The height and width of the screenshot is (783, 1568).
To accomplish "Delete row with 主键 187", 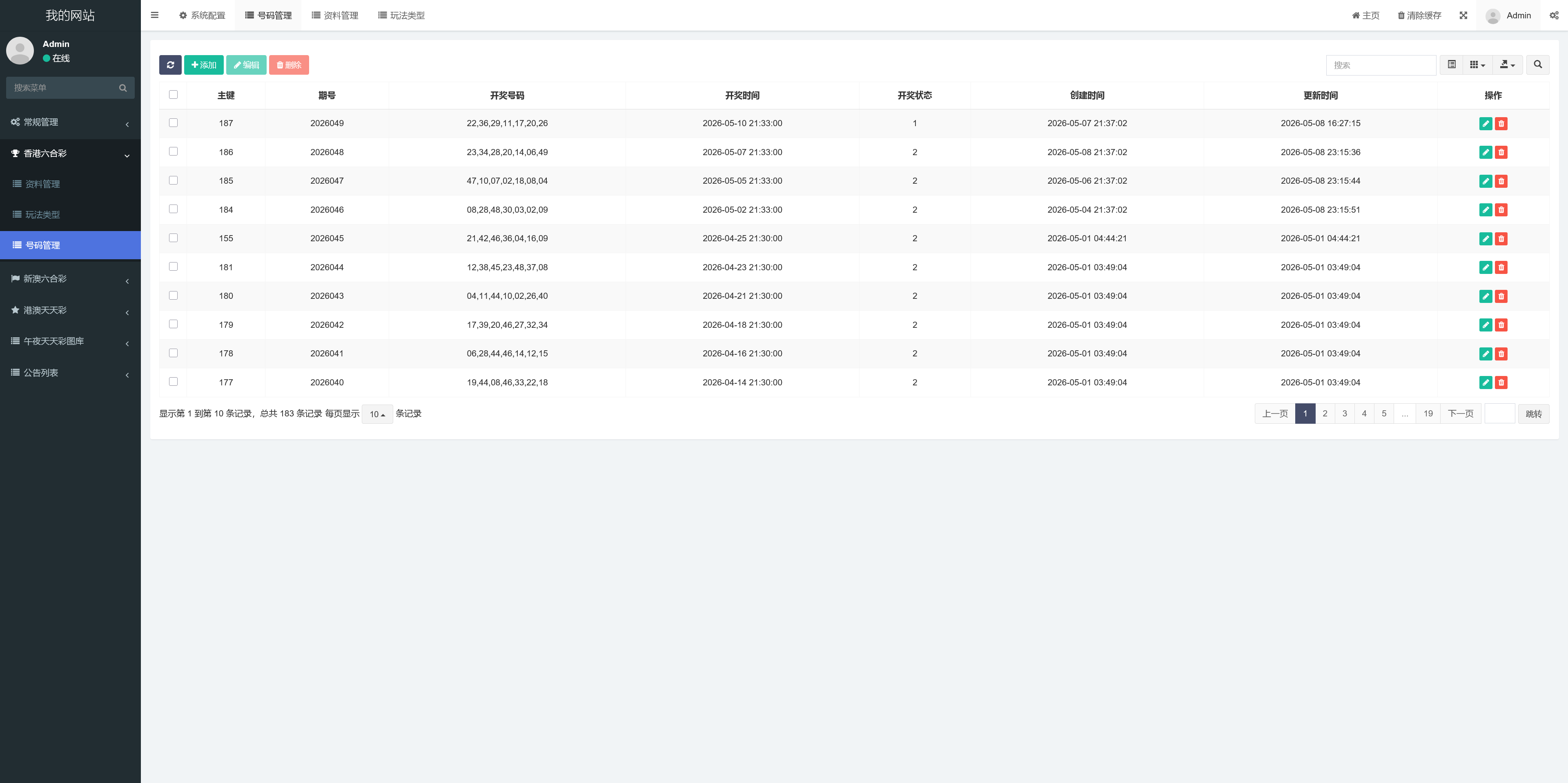I will 1501,124.
